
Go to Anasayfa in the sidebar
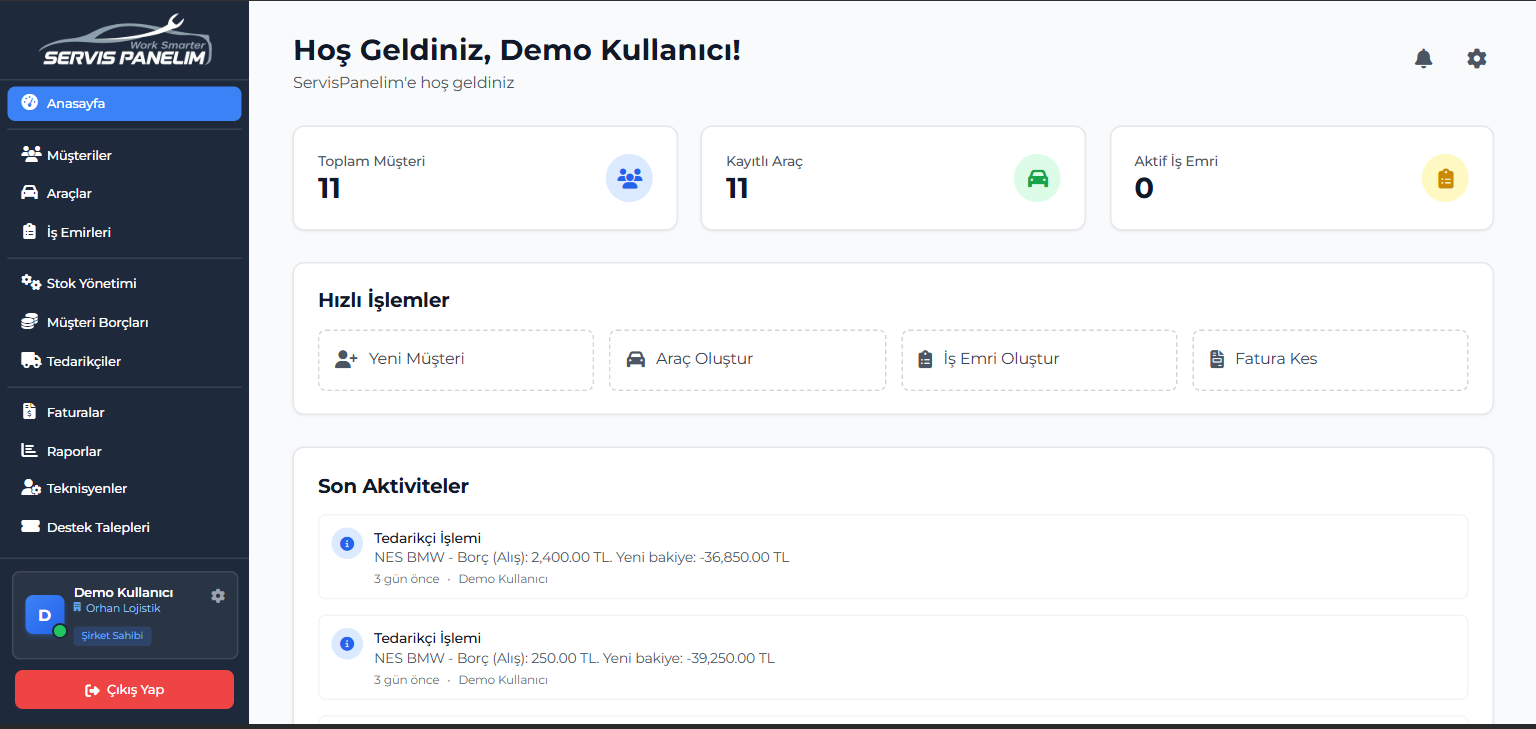[124, 103]
